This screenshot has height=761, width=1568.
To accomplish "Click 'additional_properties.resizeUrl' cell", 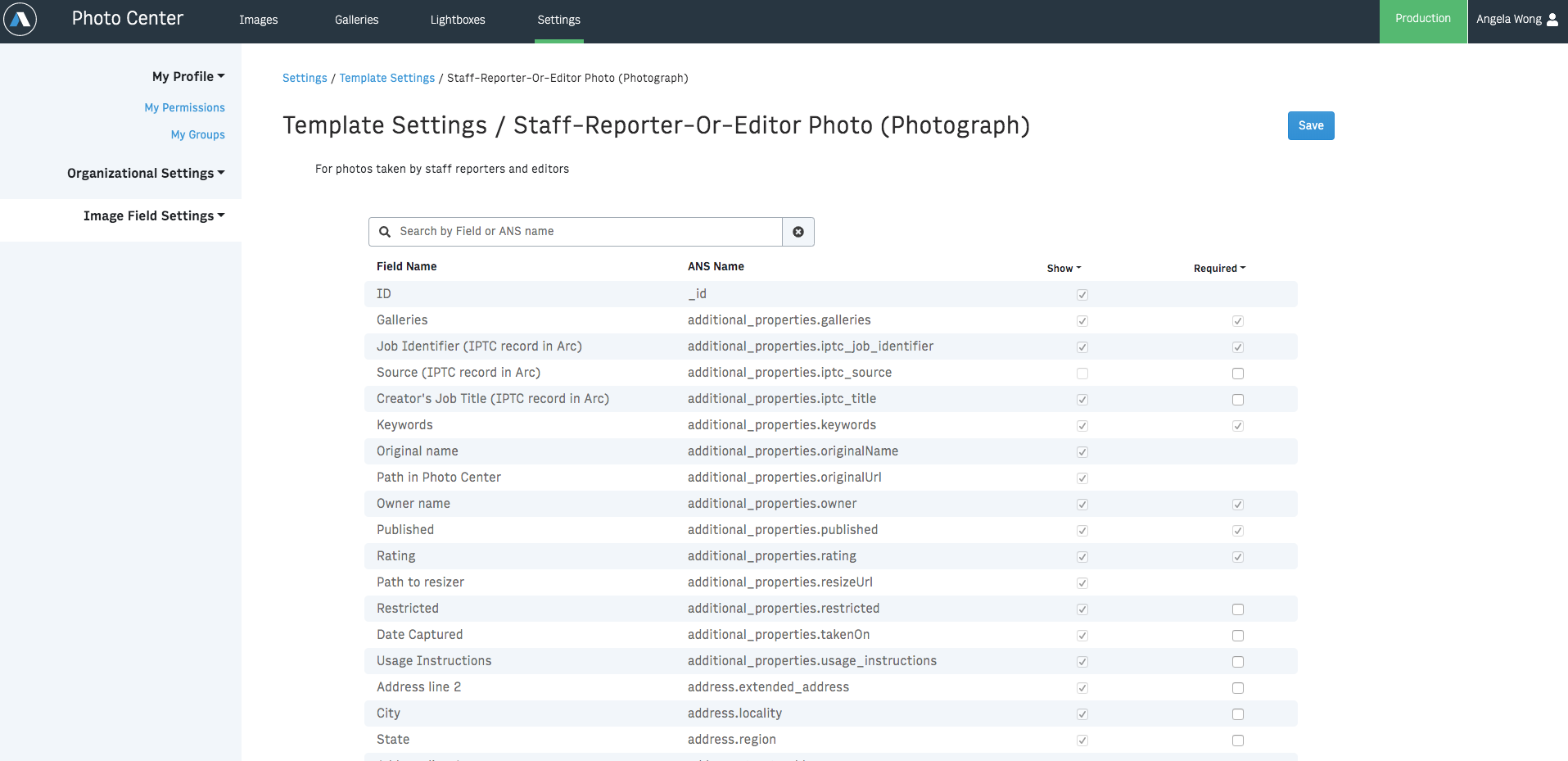I will click(780, 582).
